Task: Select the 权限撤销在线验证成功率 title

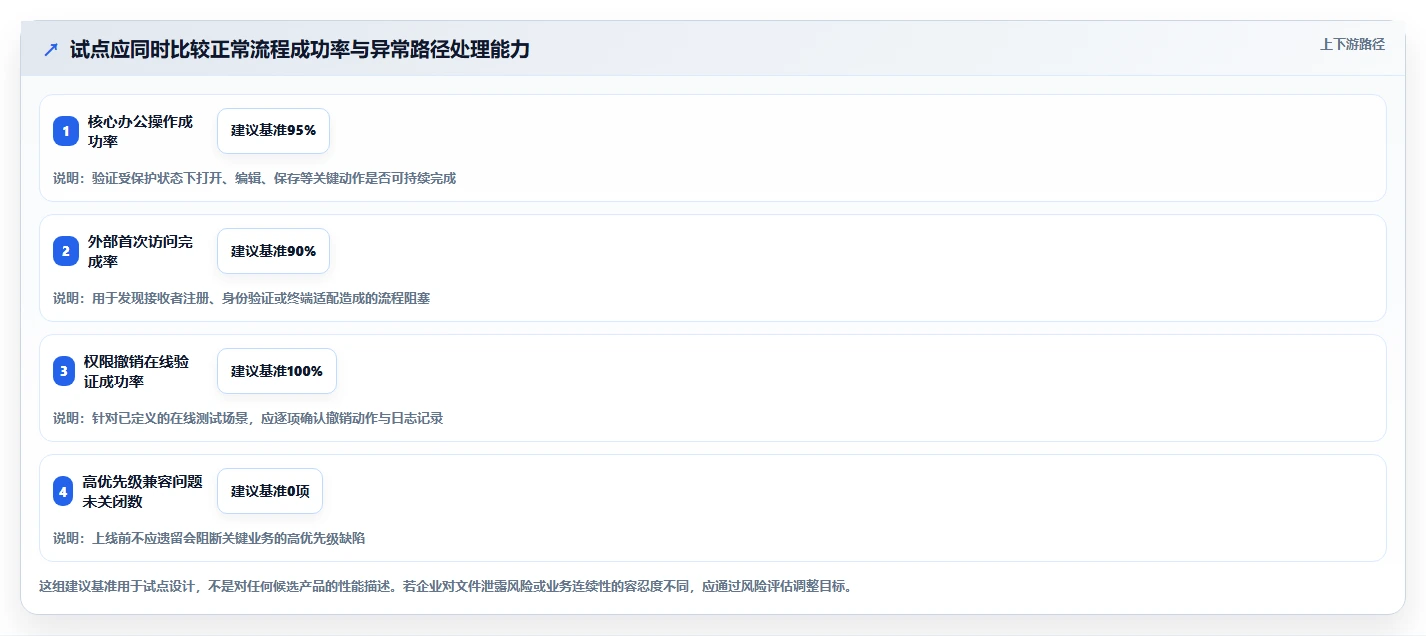Action: pos(137,371)
